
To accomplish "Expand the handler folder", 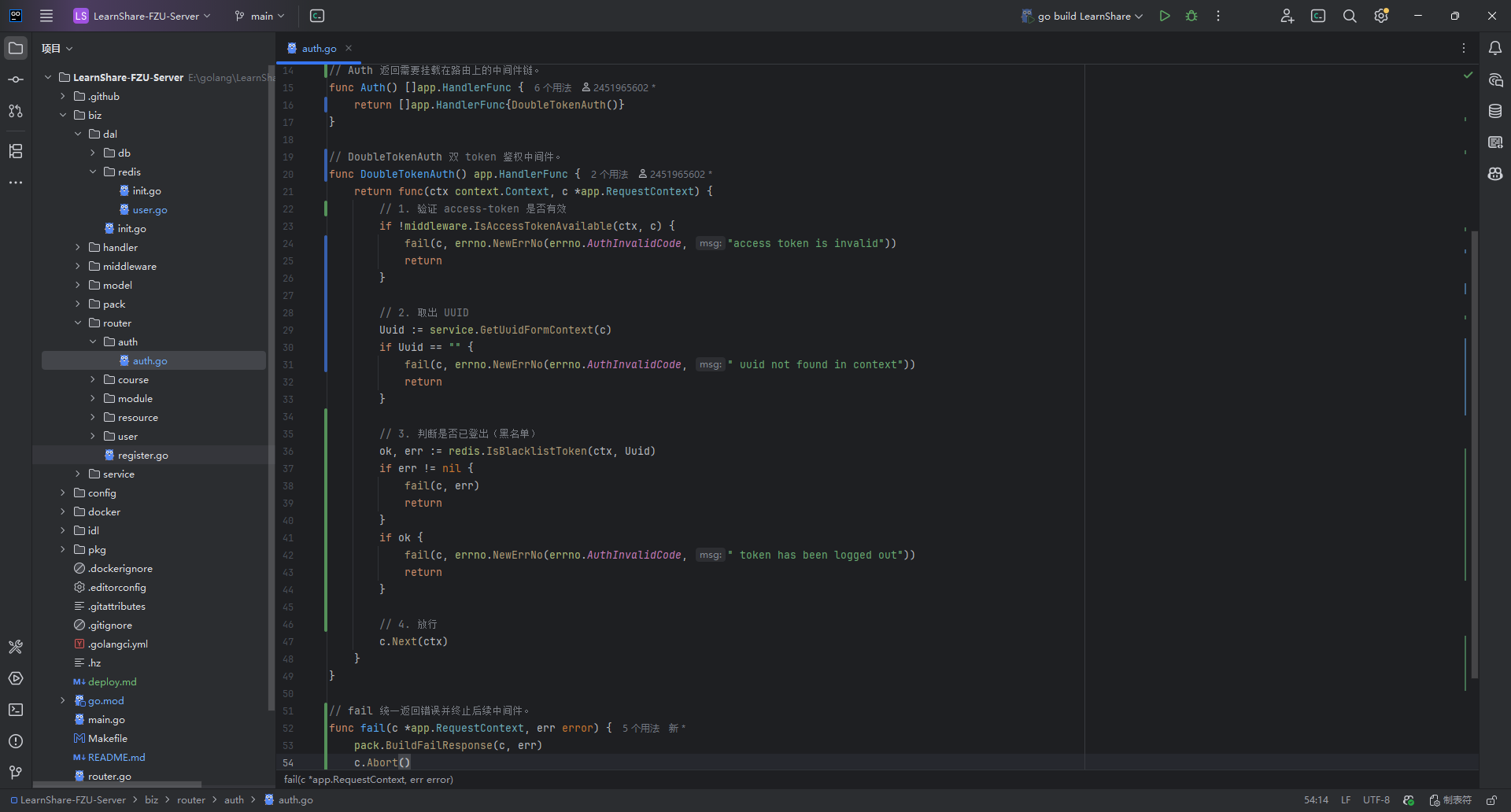I will pyautogui.click(x=78, y=247).
